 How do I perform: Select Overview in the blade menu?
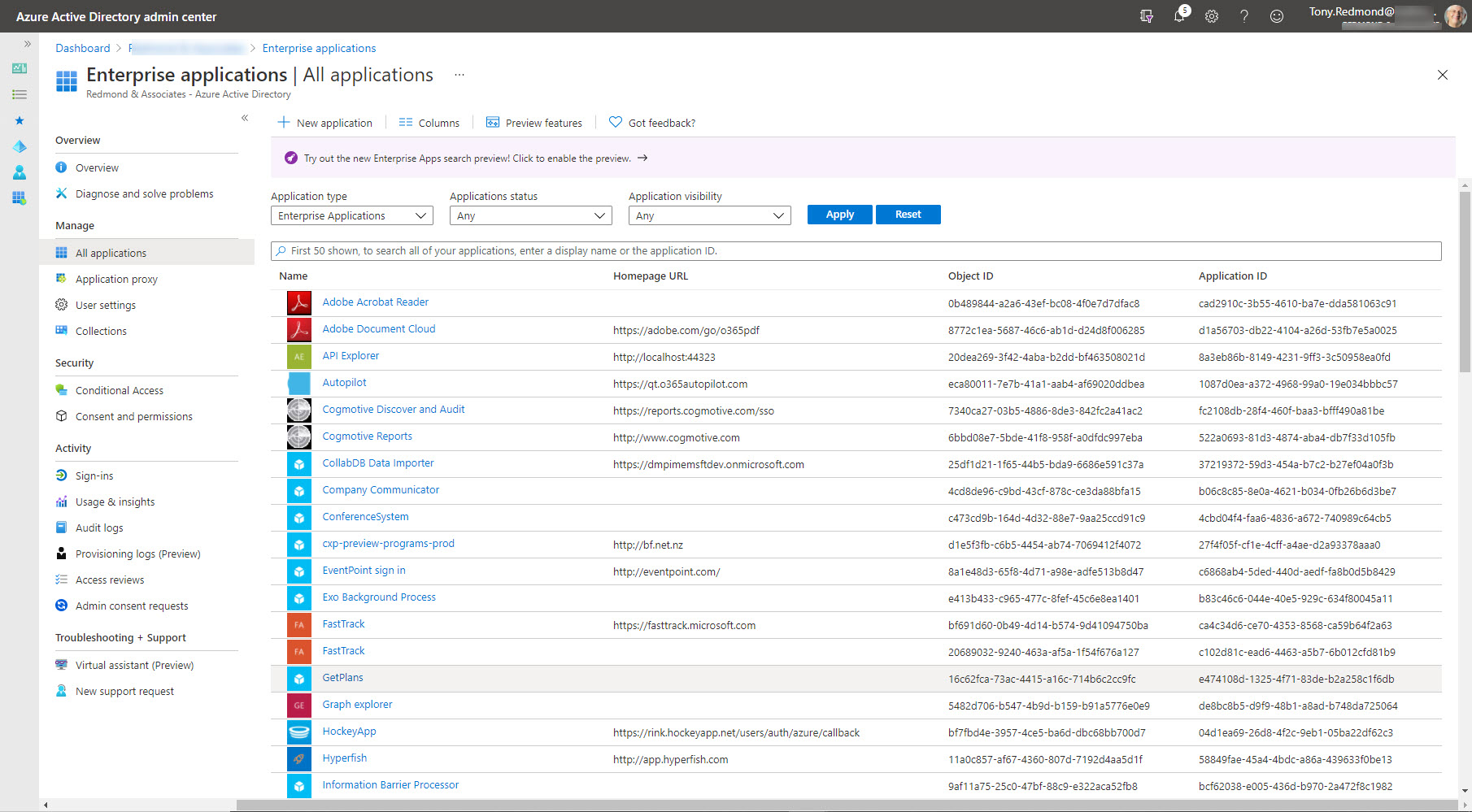pyautogui.click(x=97, y=167)
